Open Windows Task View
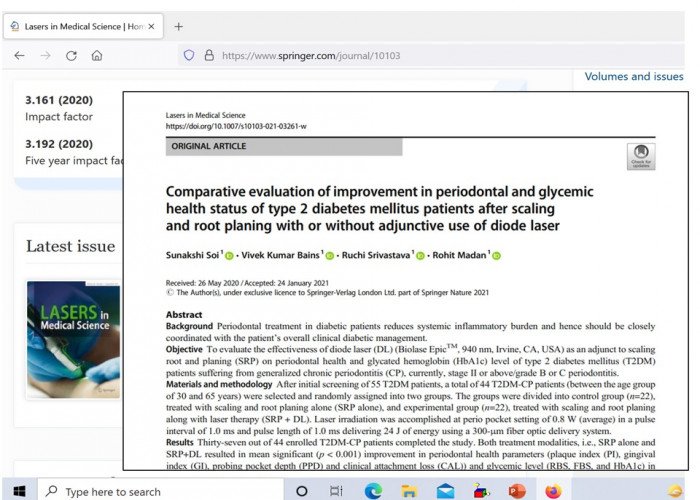This screenshot has width=700, height=500. 337,491
